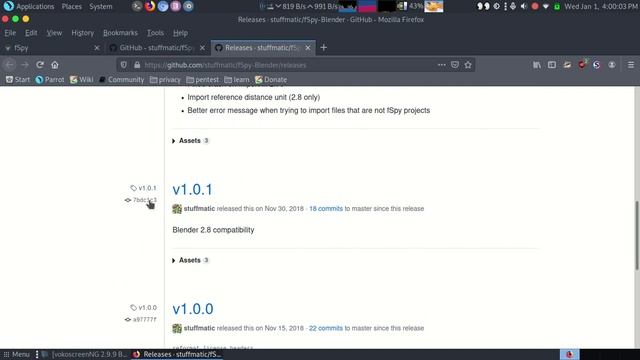Show site security padlock info
Screen dimensions: 640x360
pyautogui.click(x=137, y=65)
